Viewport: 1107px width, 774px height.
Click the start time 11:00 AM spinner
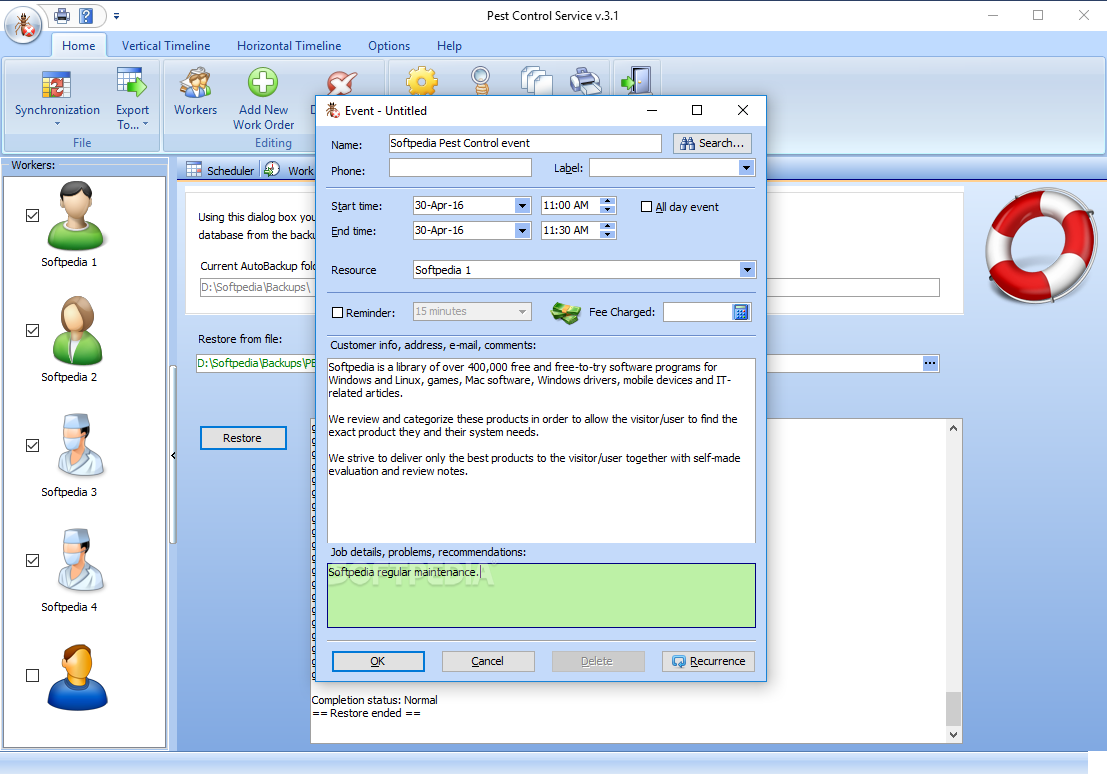coord(607,206)
